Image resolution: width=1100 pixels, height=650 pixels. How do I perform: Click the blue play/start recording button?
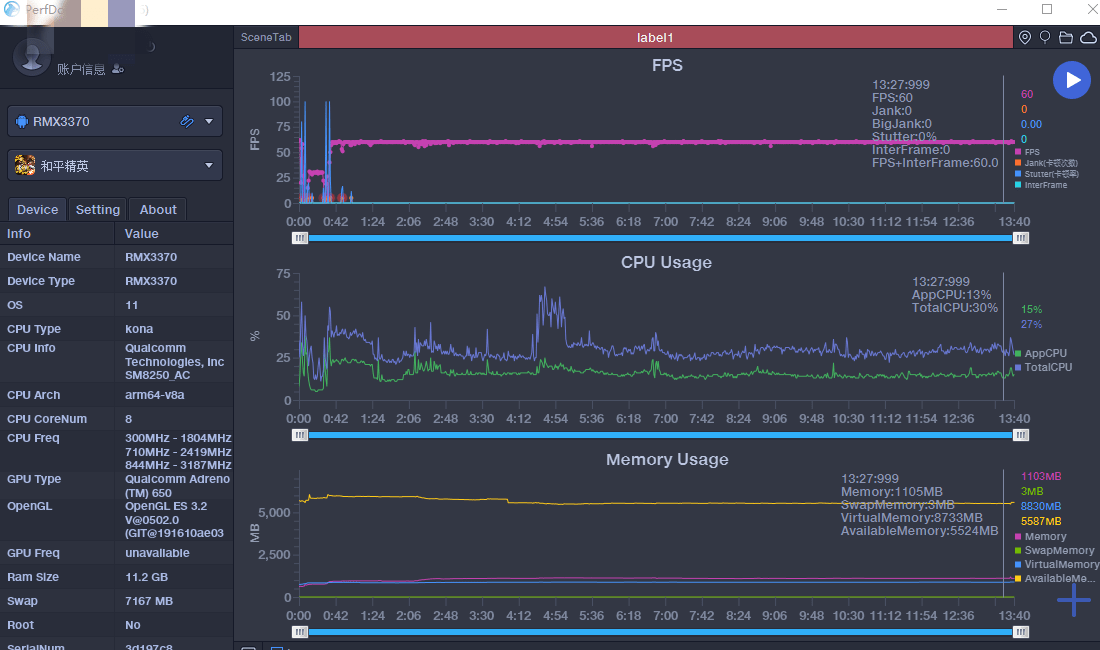click(1071, 80)
